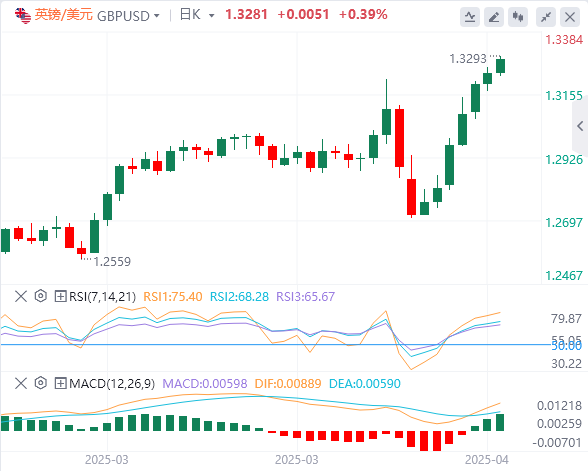Expand the MACD panel plus icon
The width and height of the screenshot is (588, 471).
(60, 383)
